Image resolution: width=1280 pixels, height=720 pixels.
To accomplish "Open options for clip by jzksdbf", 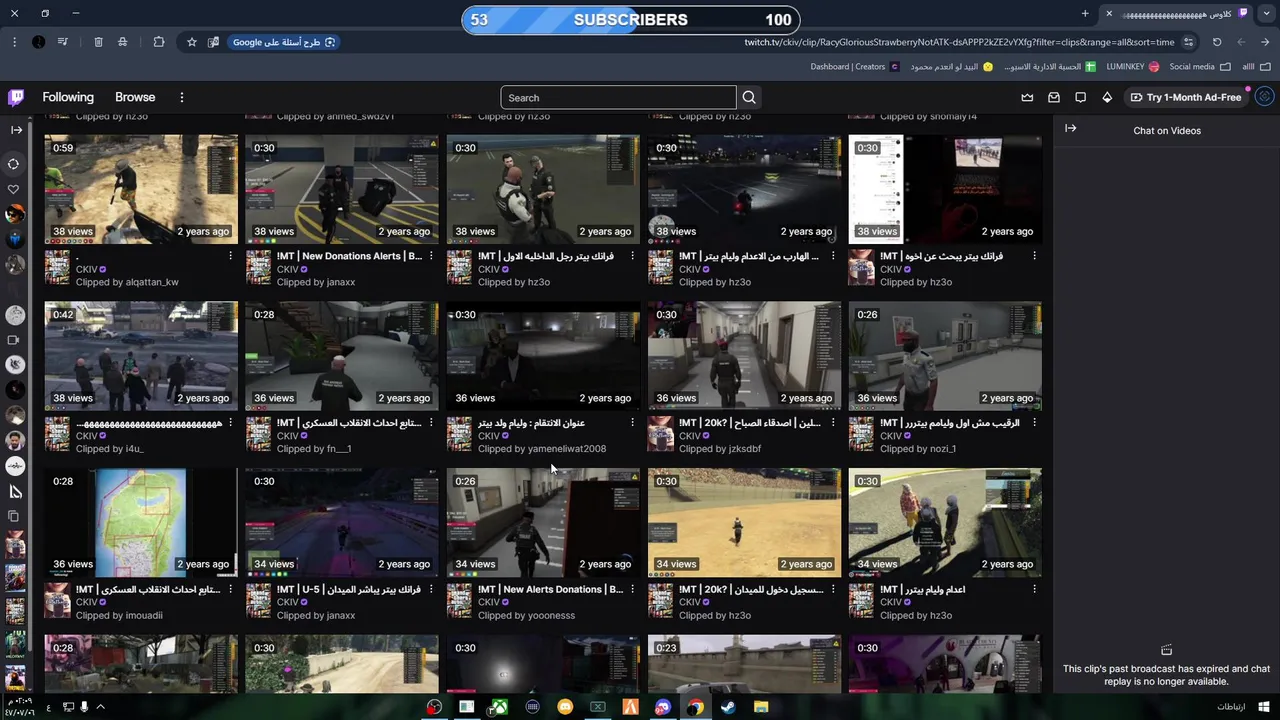I will [x=833, y=423].
